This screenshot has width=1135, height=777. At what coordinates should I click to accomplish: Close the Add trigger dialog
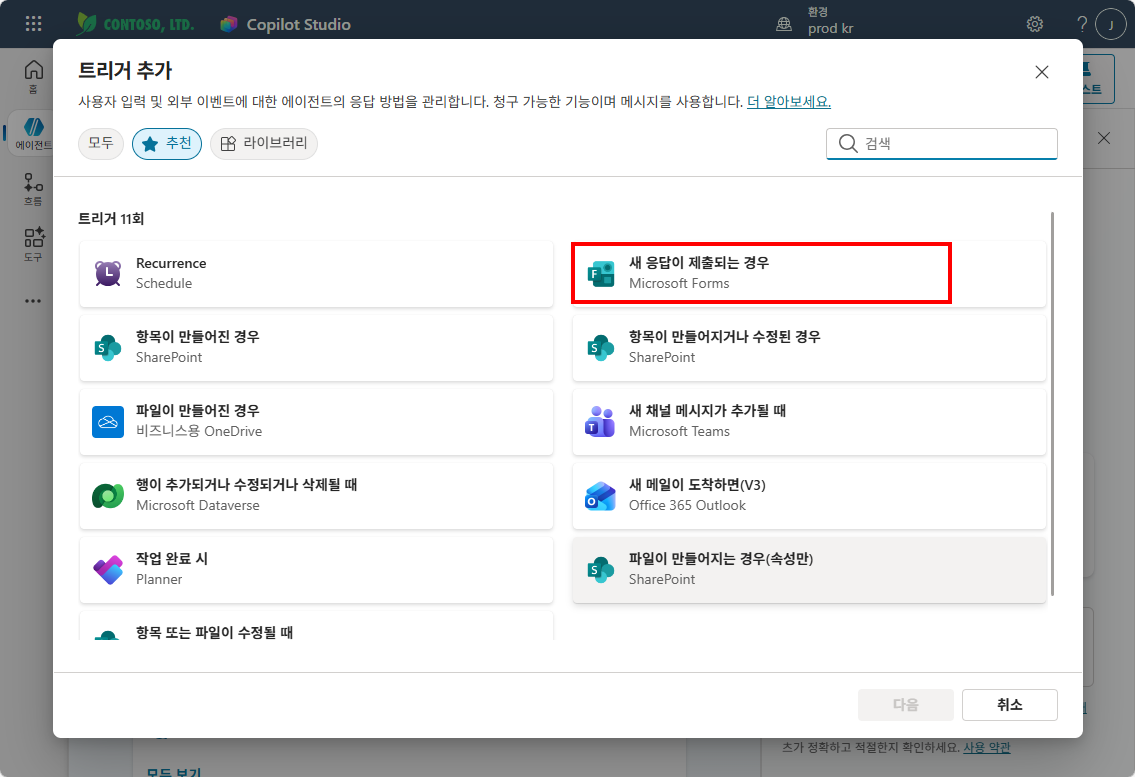[x=1042, y=72]
